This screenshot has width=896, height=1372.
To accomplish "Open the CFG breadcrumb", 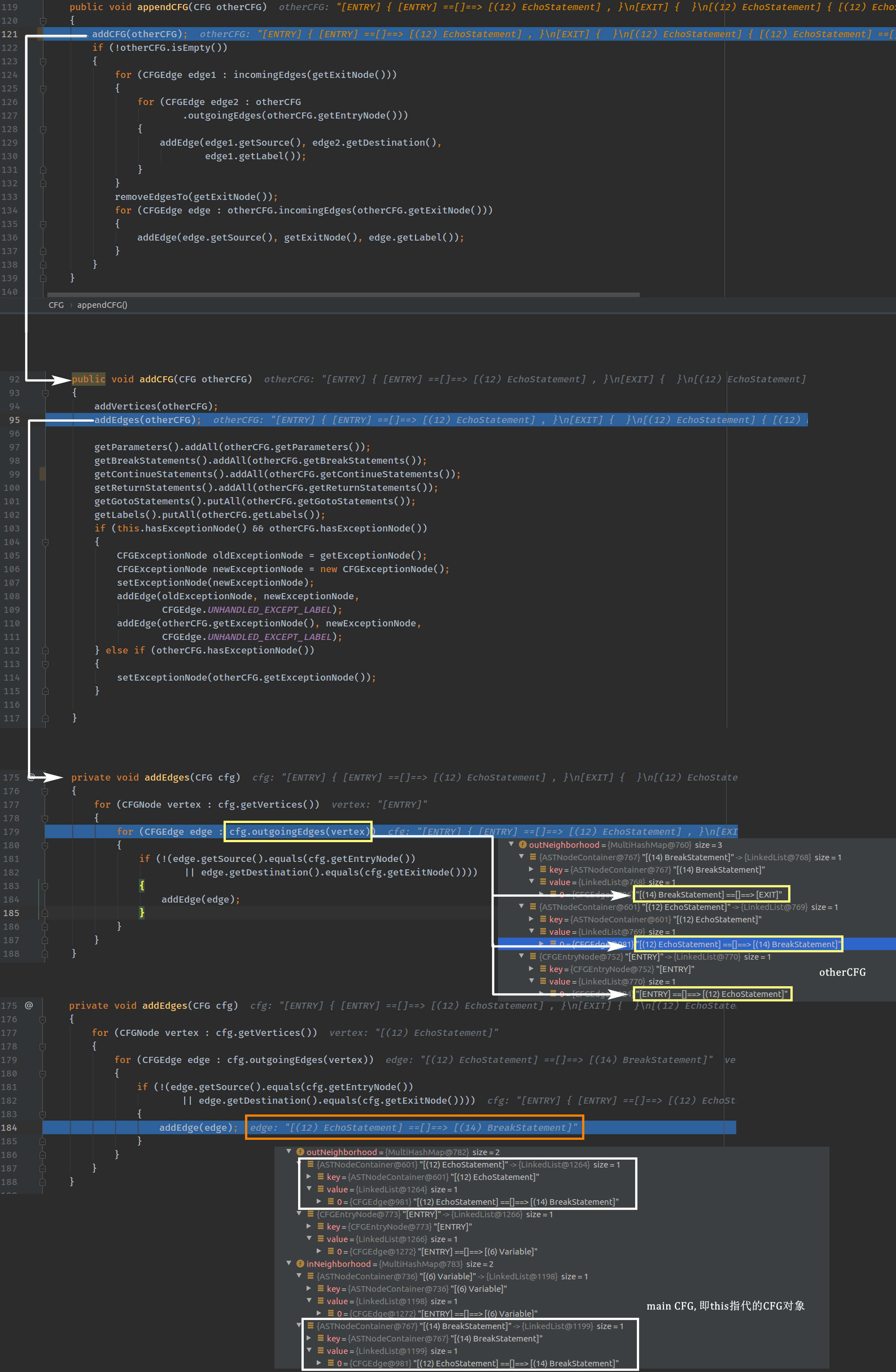I will [56, 305].
